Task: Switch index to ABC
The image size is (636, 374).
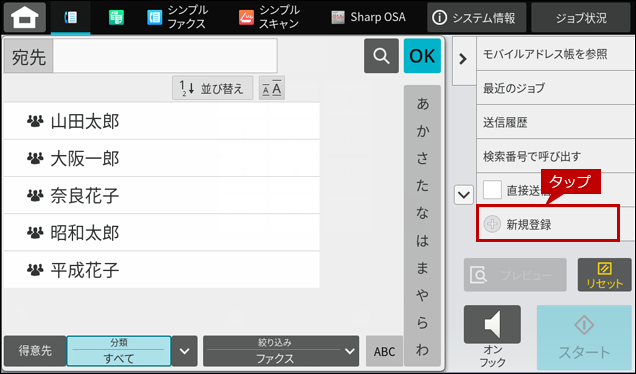Action: point(384,351)
